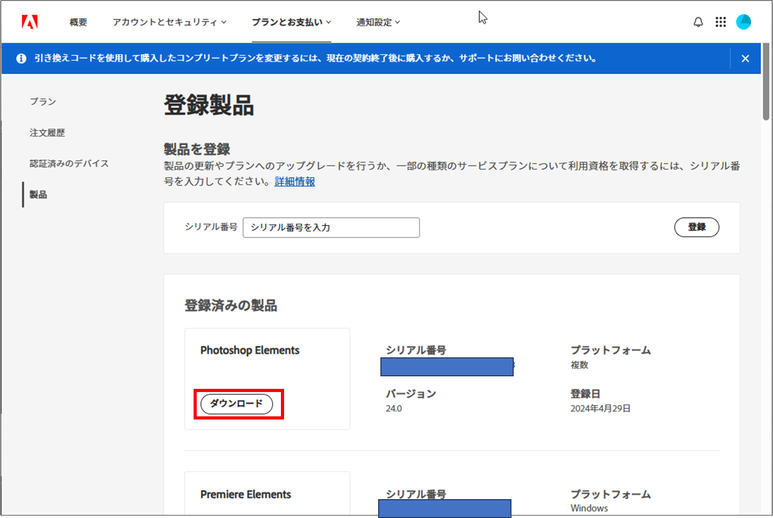The image size is (773, 518).
Task: Open the notifications bell icon
Action: pyautogui.click(x=698, y=22)
